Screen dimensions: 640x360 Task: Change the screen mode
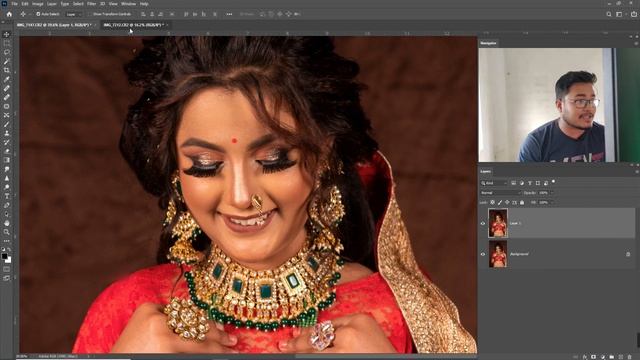coord(7,278)
